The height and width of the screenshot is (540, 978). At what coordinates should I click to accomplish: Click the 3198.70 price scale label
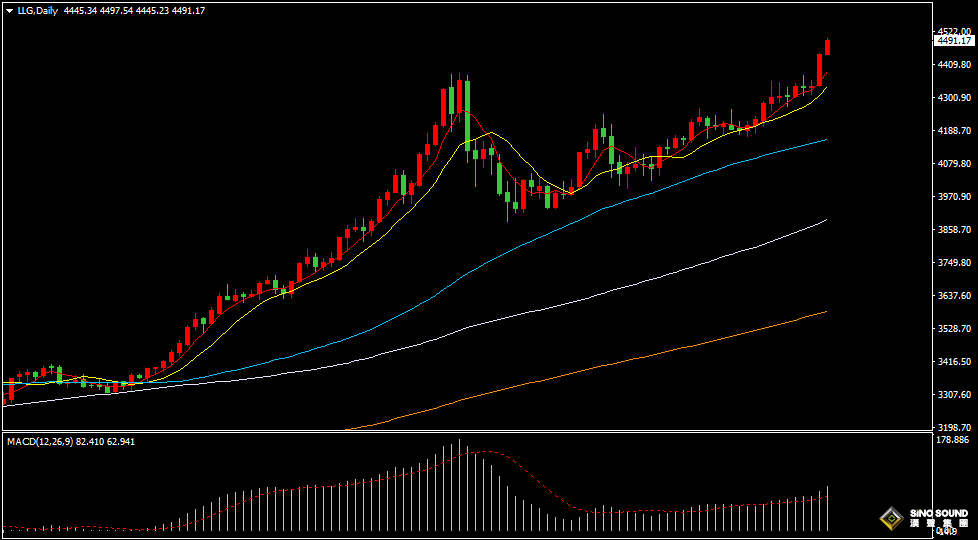pos(951,427)
